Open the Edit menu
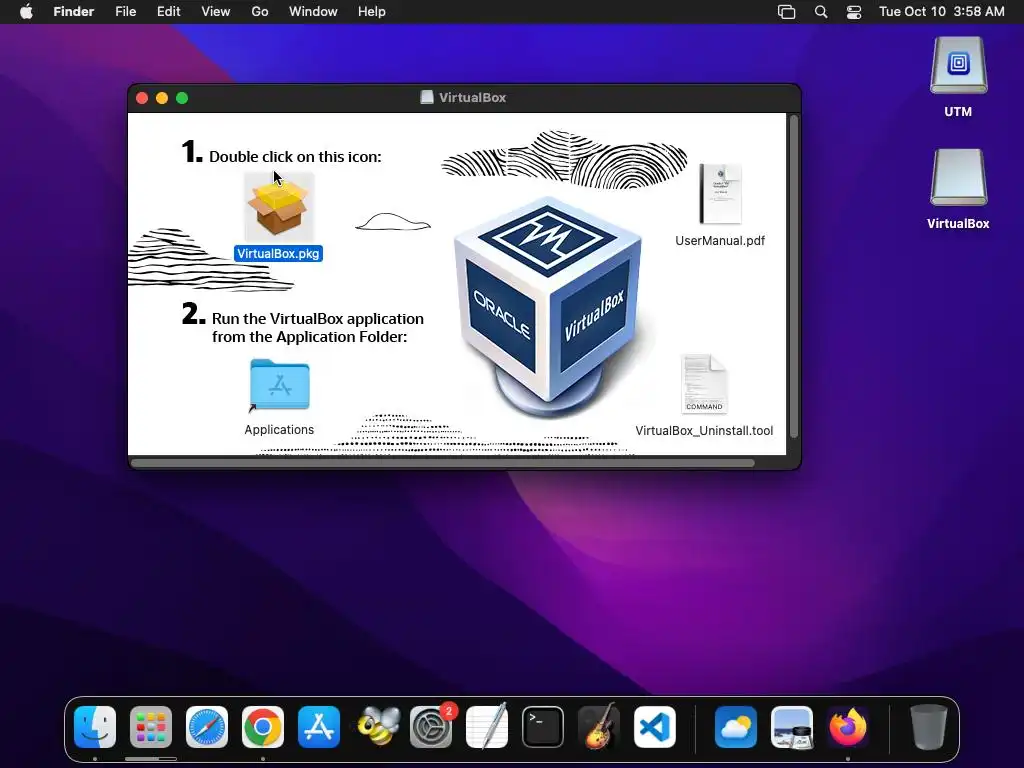The image size is (1024, 768). [x=168, y=12]
